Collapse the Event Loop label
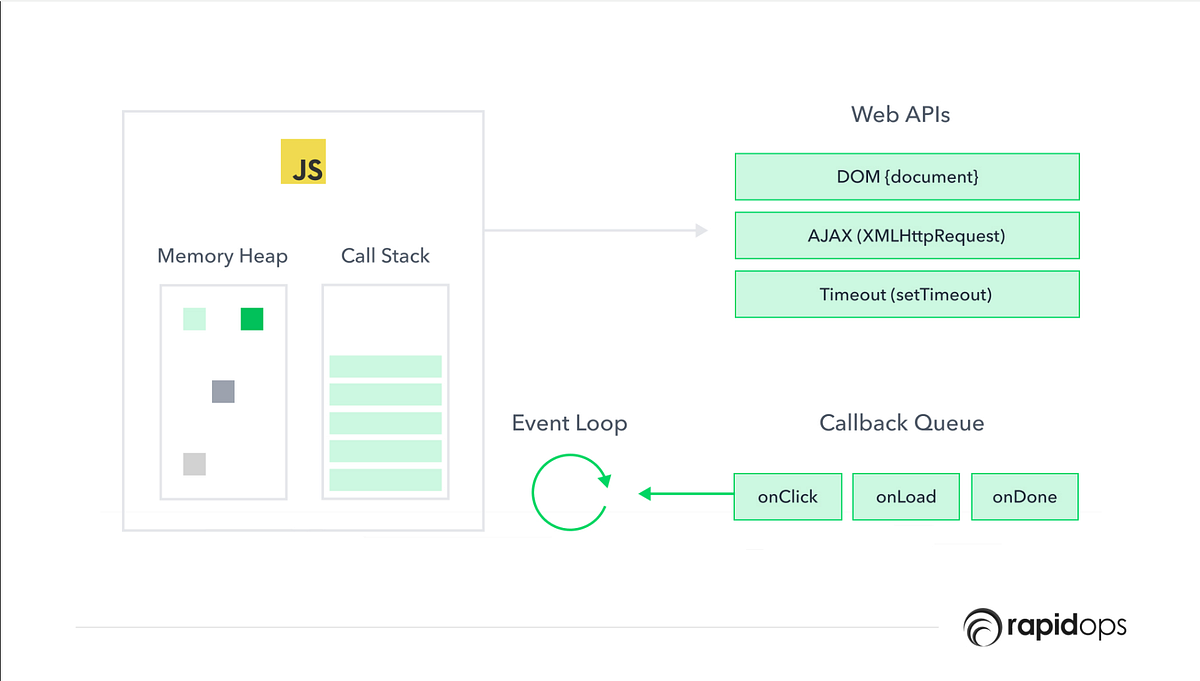The image size is (1200, 681). click(569, 423)
